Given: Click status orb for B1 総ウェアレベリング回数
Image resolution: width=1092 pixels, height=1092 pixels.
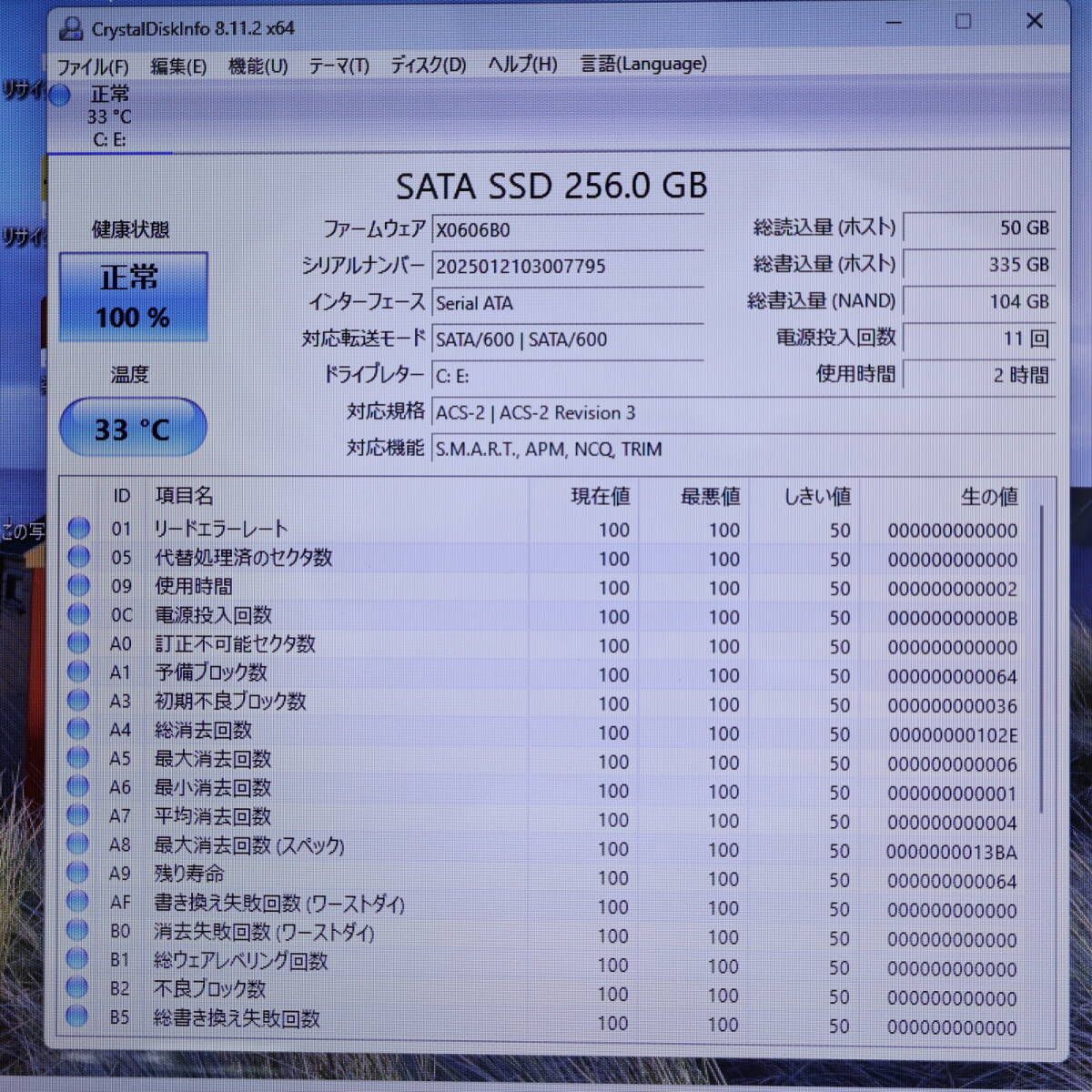Looking at the screenshot, I should click(x=78, y=959).
